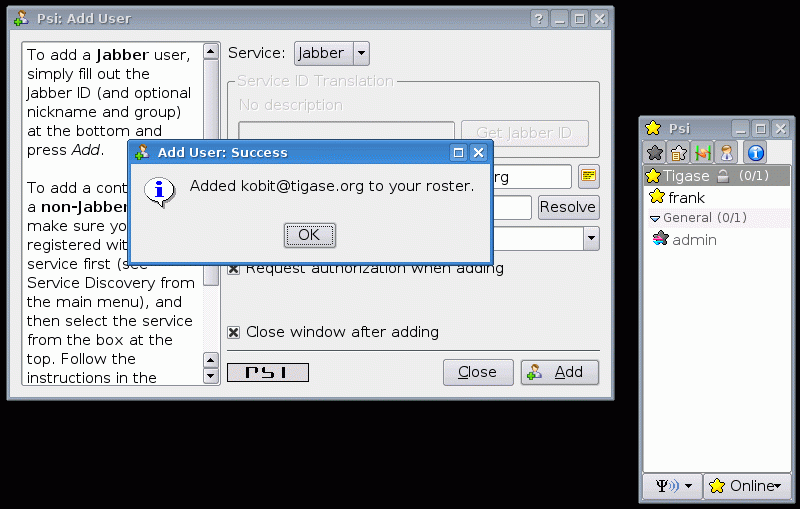The height and width of the screenshot is (509, 800).
Task: Click the blue info icon in Psi toolbar
Action: point(756,152)
